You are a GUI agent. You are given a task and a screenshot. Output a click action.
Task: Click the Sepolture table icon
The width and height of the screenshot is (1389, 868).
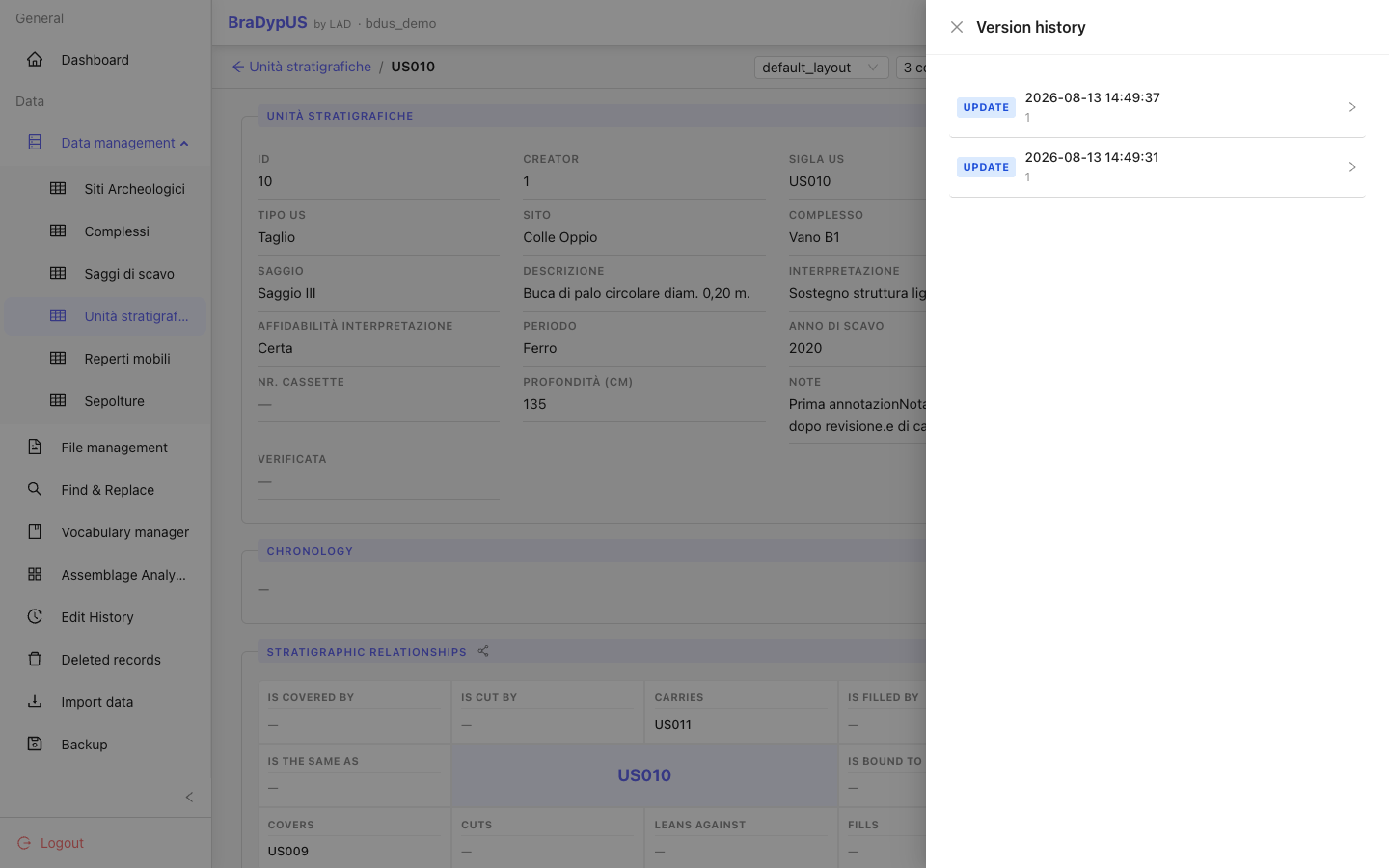[58, 401]
